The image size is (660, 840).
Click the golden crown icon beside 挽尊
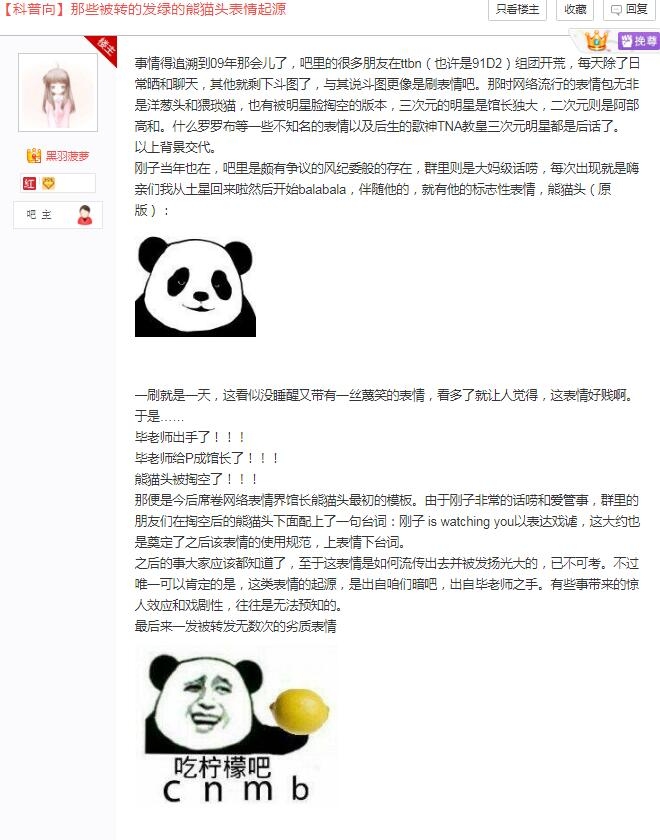(x=596, y=41)
